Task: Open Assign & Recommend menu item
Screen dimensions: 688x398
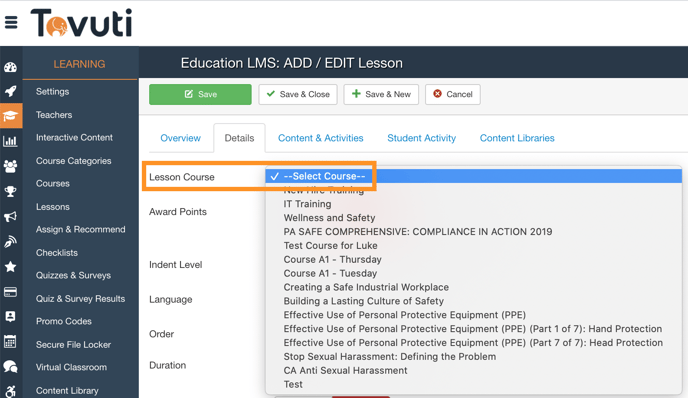Action: tap(80, 229)
